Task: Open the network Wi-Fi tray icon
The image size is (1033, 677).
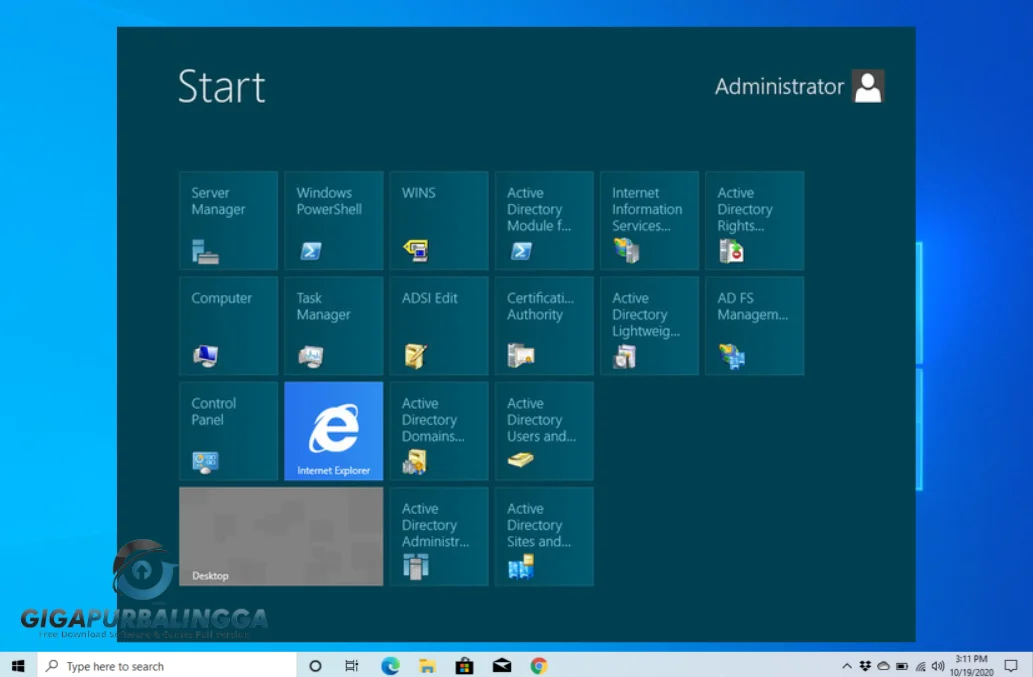Action: click(920, 666)
